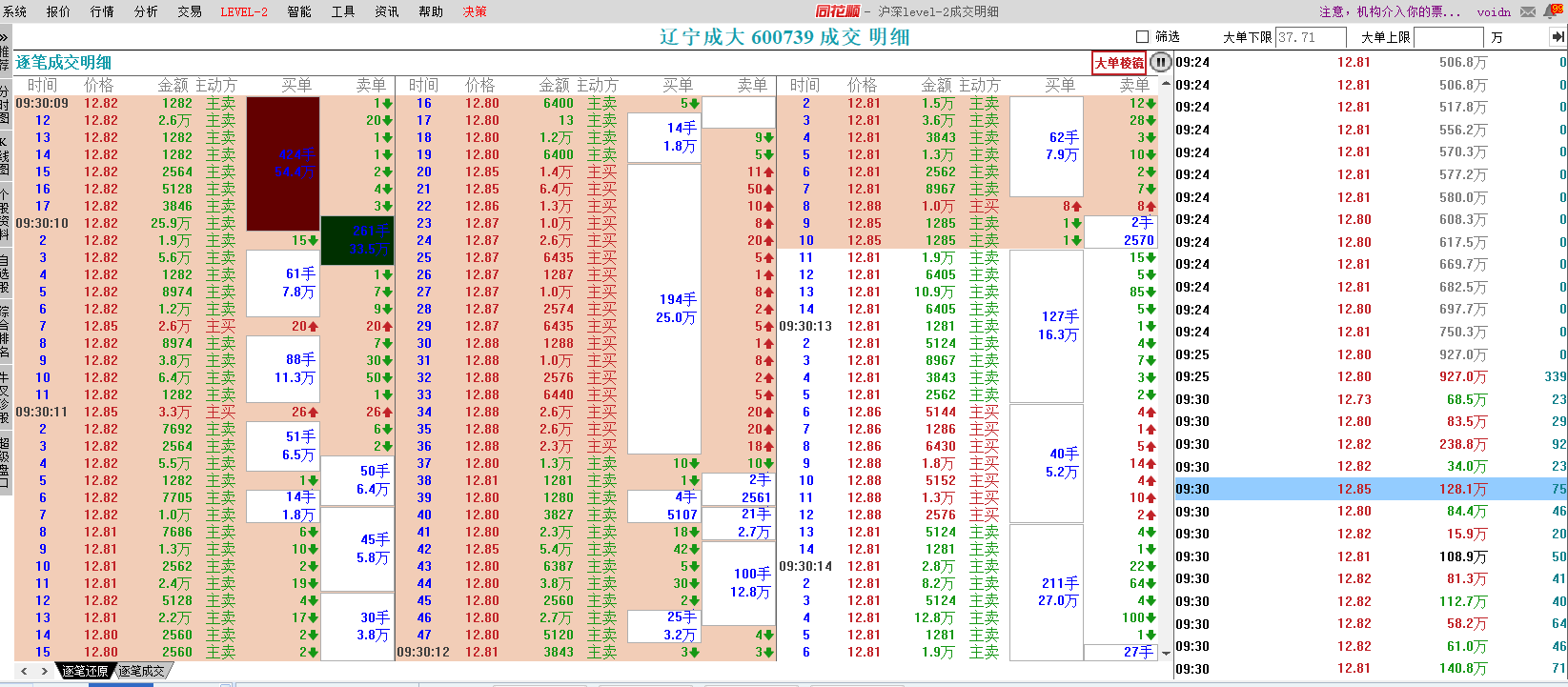
Task: Pause the live tick feed
Action: [x=1160, y=63]
